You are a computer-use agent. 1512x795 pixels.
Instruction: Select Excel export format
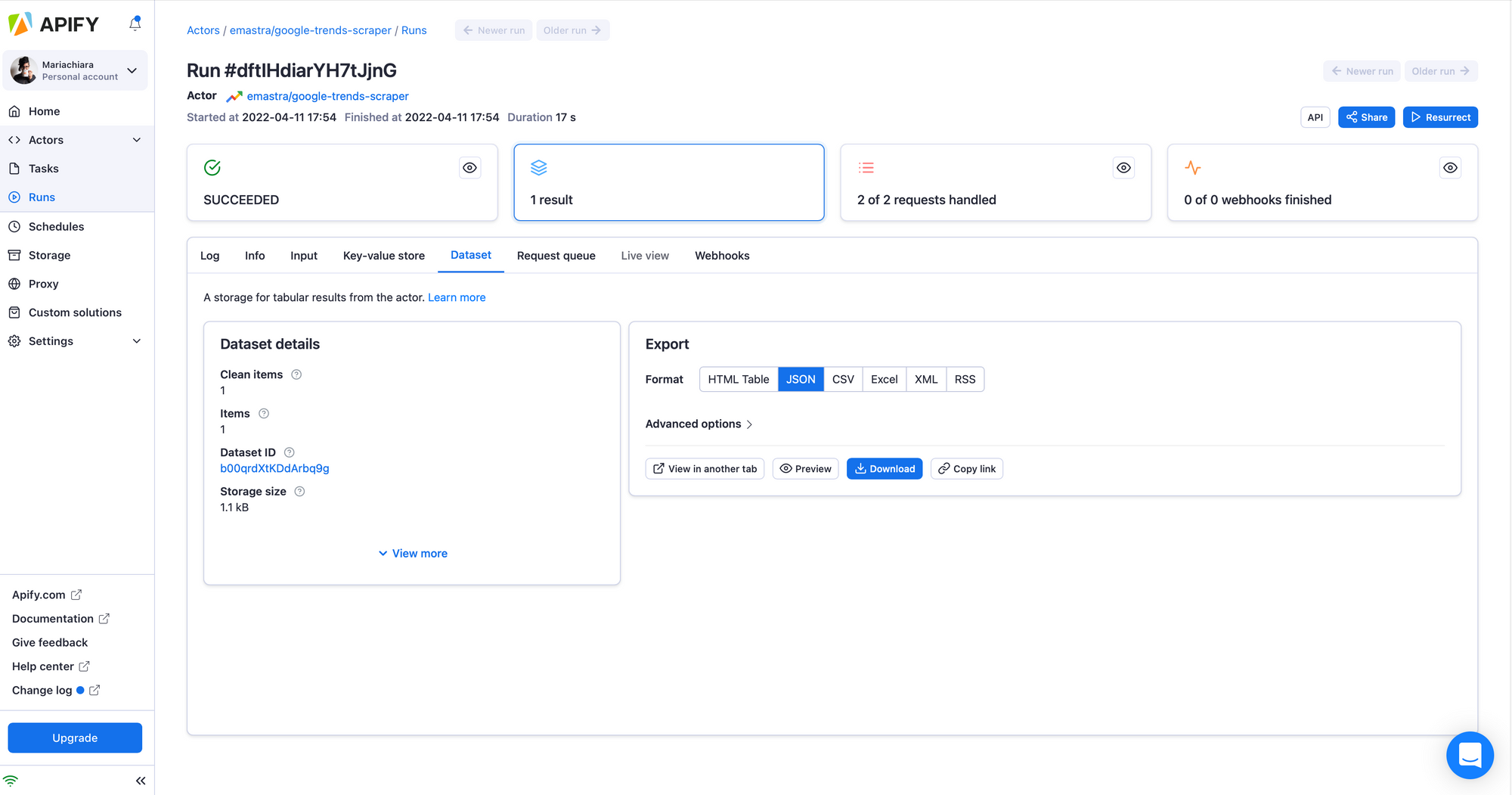click(x=885, y=379)
